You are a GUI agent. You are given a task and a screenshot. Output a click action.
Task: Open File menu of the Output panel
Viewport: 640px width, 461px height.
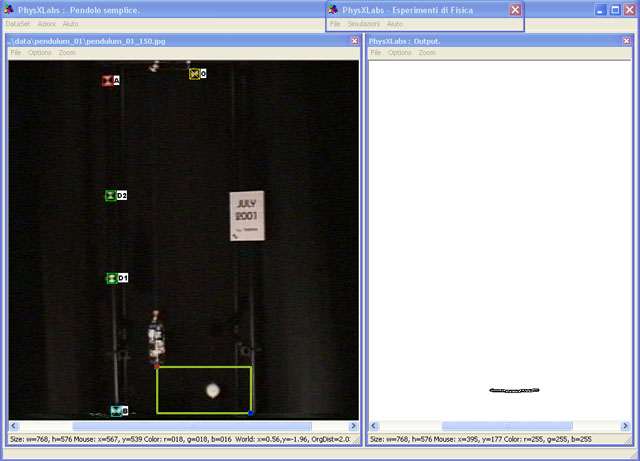pyautogui.click(x=376, y=53)
